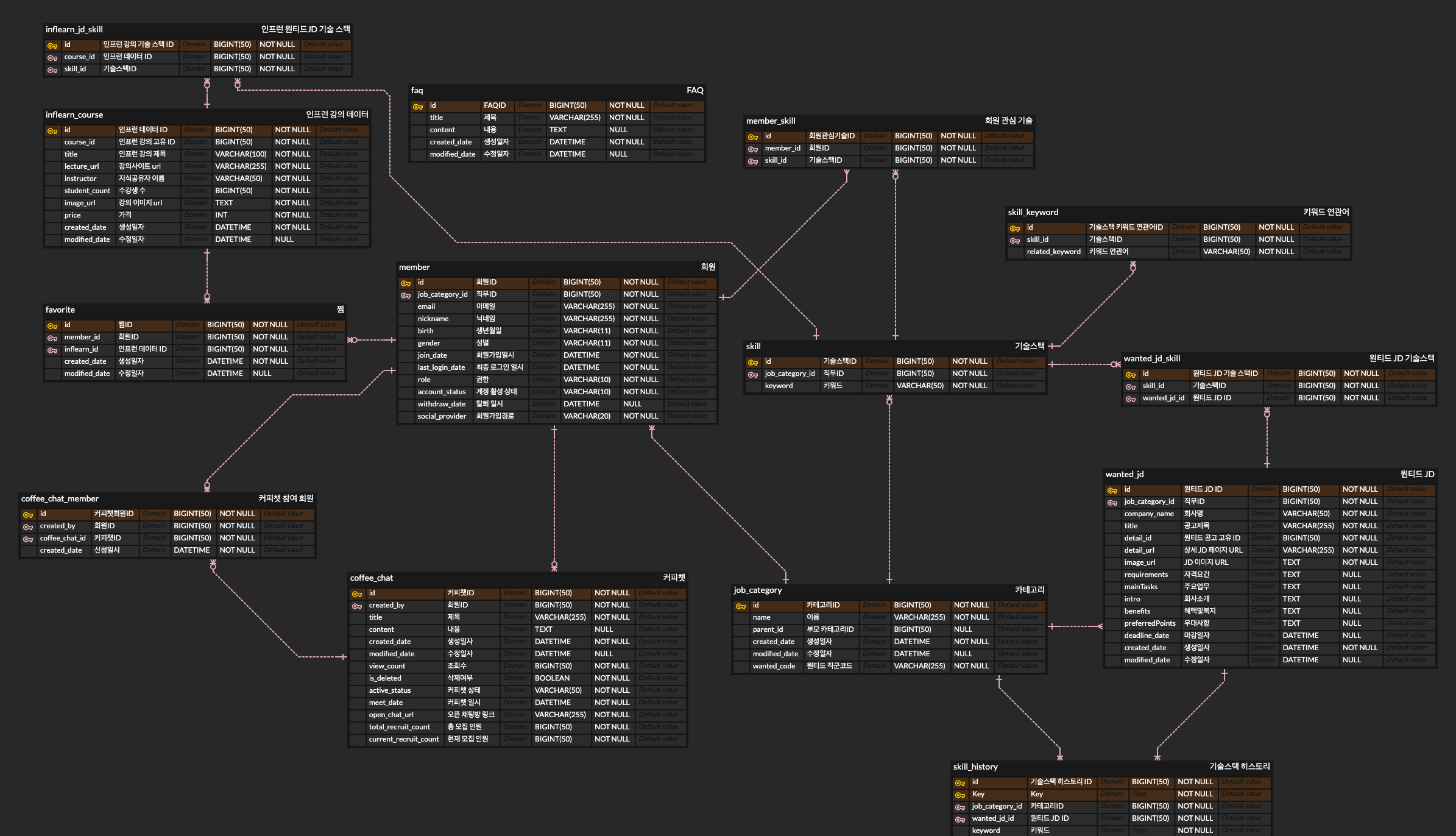This screenshot has width=1456, height=836.
Task: Click Default value field of faq content row
Action: (x=677, y=130)
